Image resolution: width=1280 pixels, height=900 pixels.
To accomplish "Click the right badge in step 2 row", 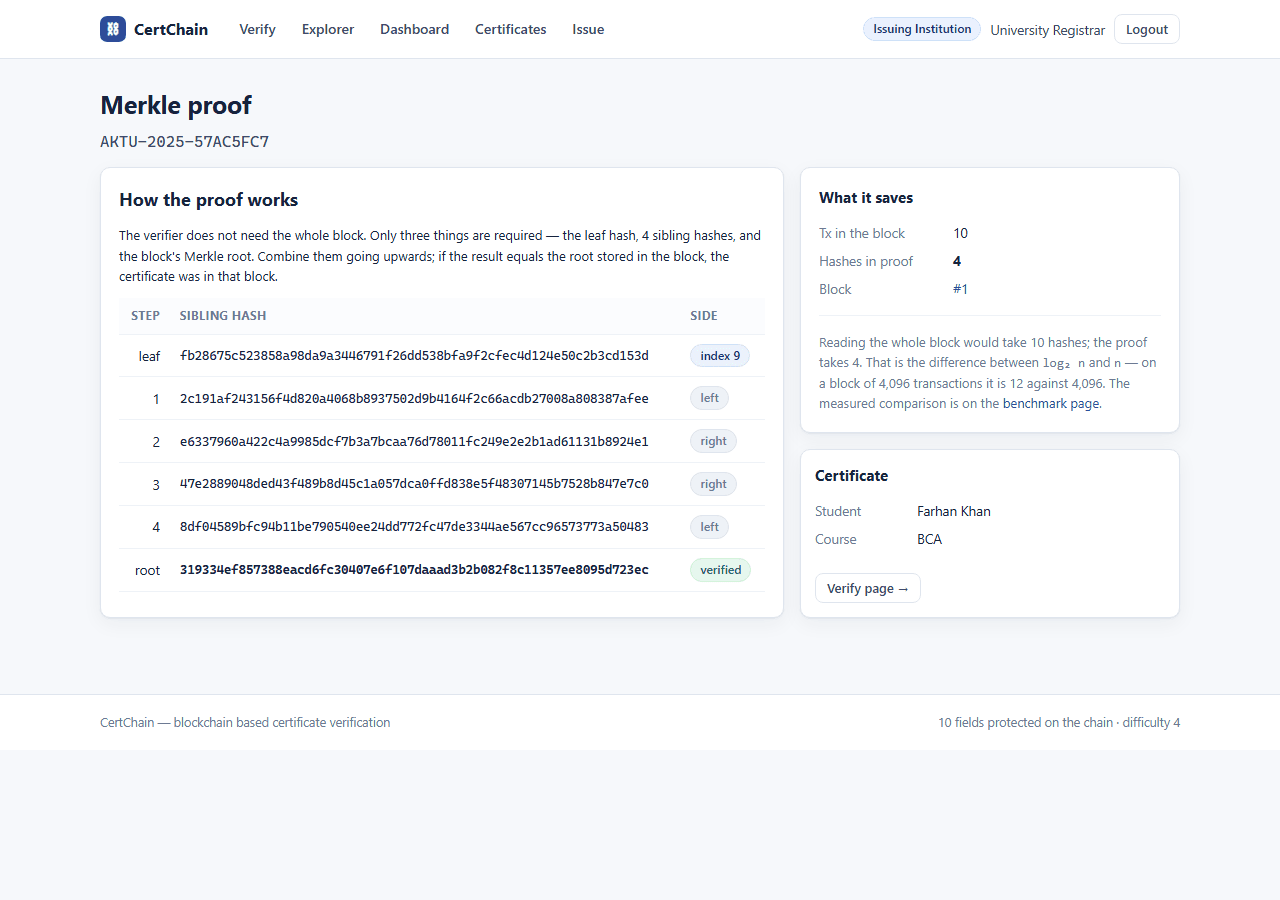I will pos(713,441).
